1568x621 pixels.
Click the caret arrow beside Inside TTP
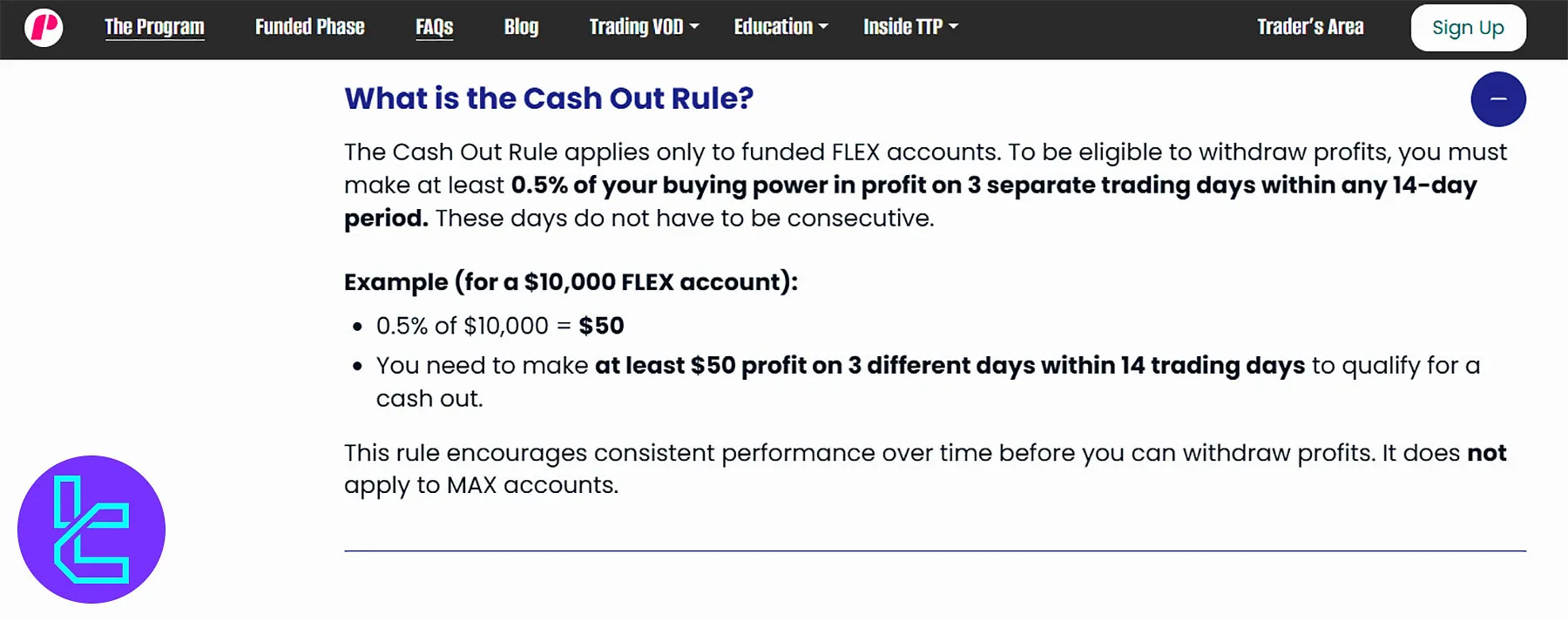tap(953, 27)
